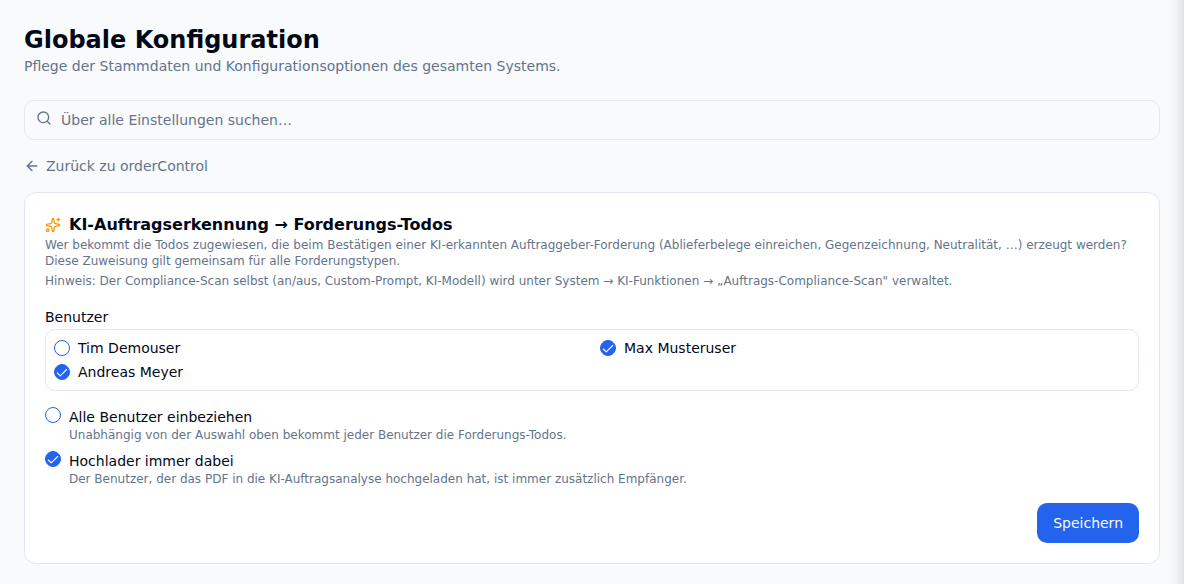Viewport: 1184px width, 584px height.
Task: Click the Globale Konfiguration heading
Action: pos(172,39)
